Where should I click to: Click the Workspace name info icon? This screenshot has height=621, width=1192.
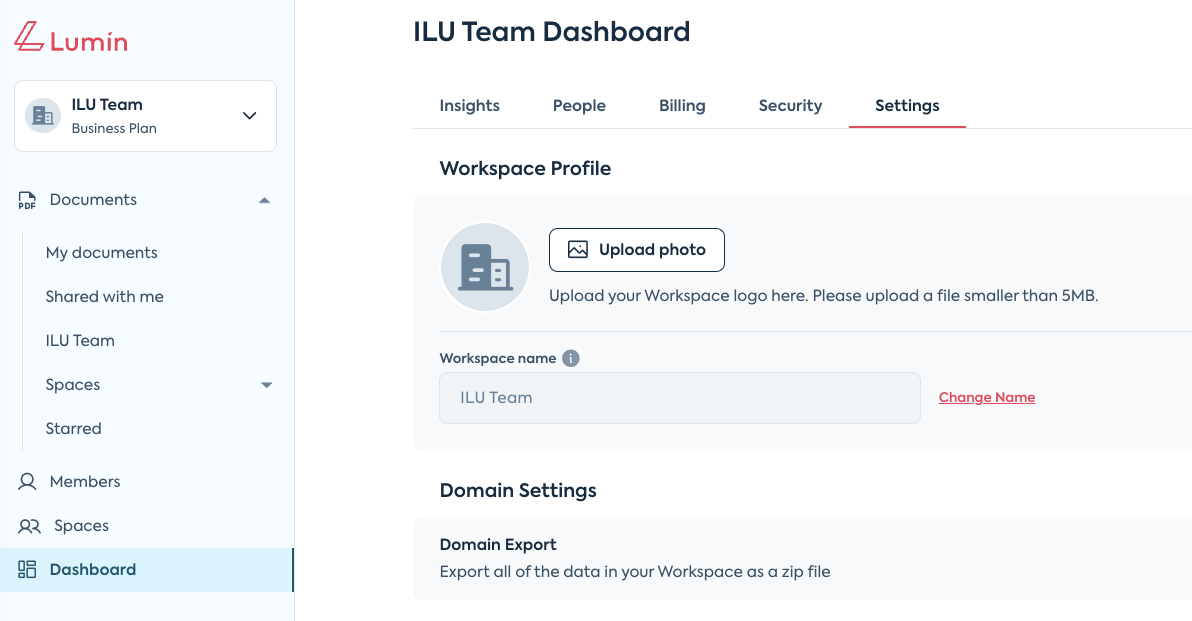coord(571,358)
